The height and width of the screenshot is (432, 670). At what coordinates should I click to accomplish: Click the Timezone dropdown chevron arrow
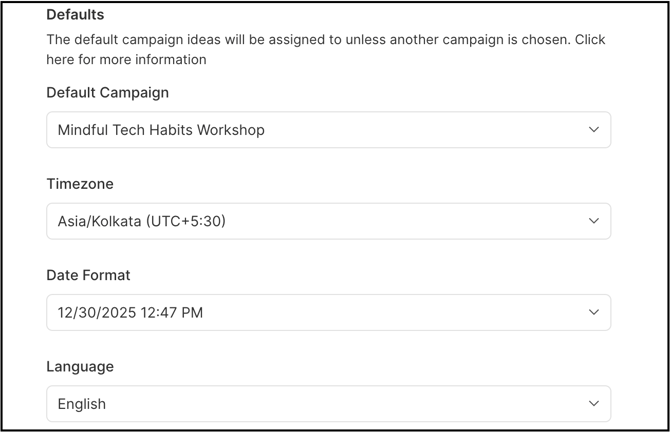point(593,221)
